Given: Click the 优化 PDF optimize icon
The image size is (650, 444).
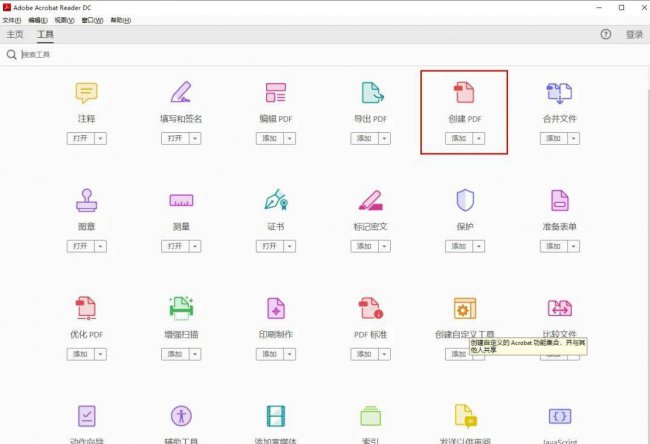Looking at the screenshot, I should [x=86, y=308].
